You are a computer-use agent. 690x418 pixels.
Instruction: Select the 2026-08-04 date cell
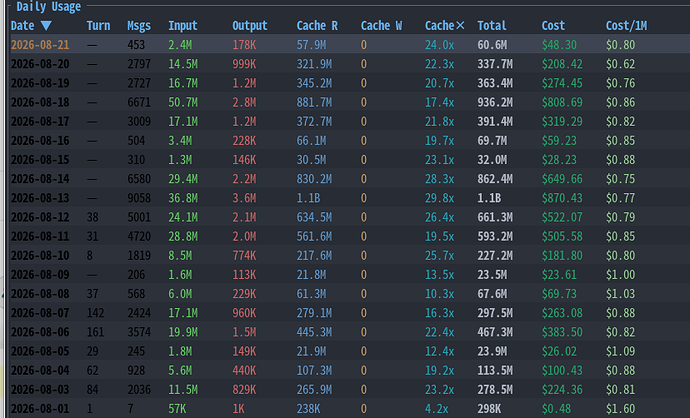tap(40, 370)
